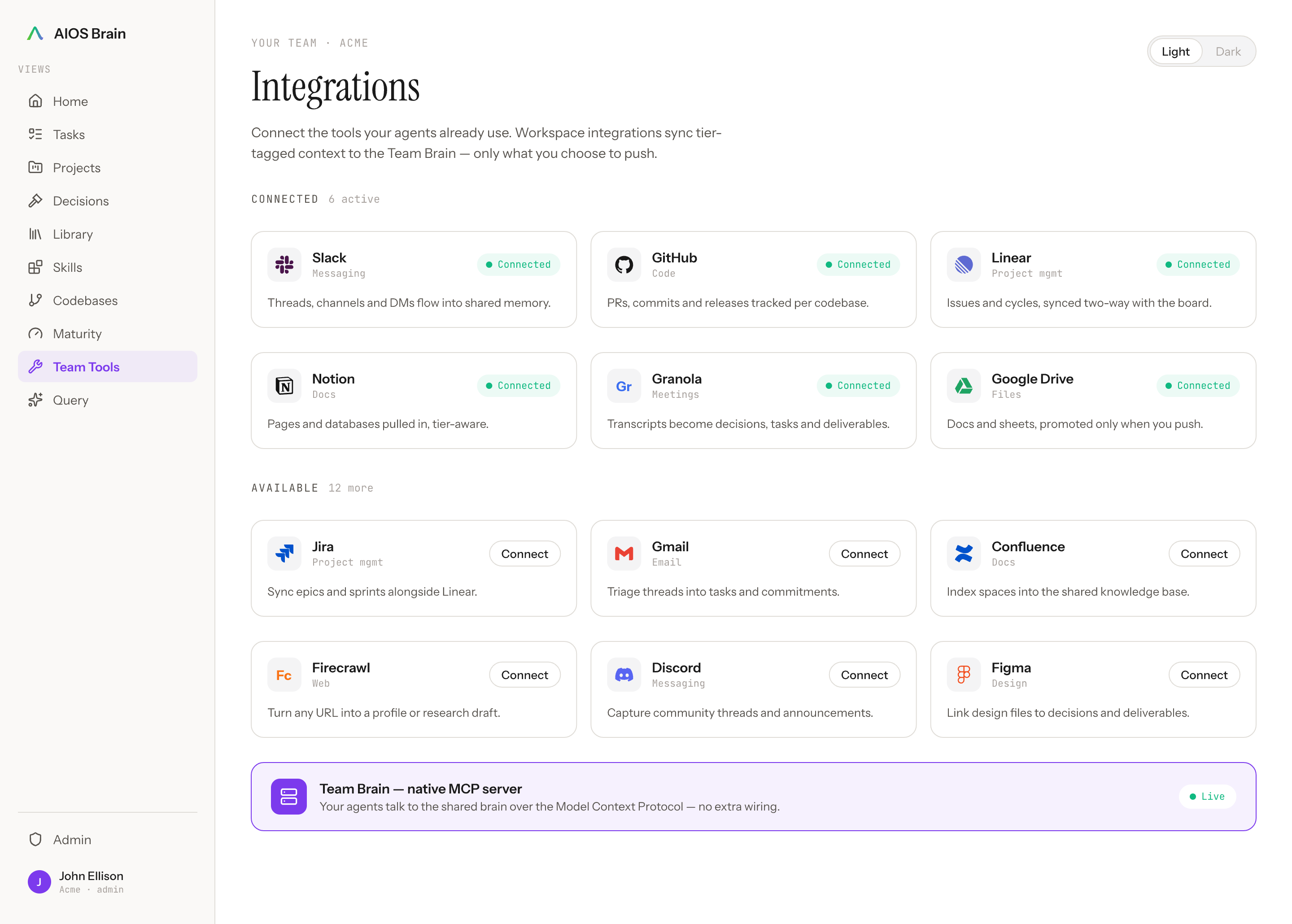Click the Team Tools wrench icon
This screenshot has width=1292, height=924.
35,366
